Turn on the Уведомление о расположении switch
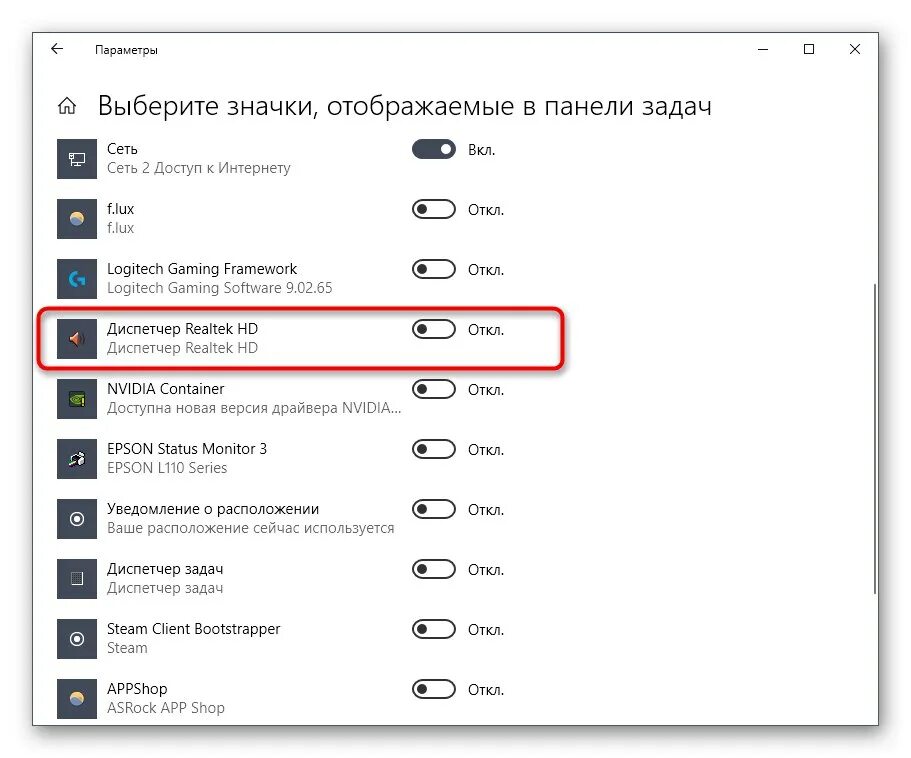Image resolution: width=911 pixels, height=758 pixels. pos(433,509)
